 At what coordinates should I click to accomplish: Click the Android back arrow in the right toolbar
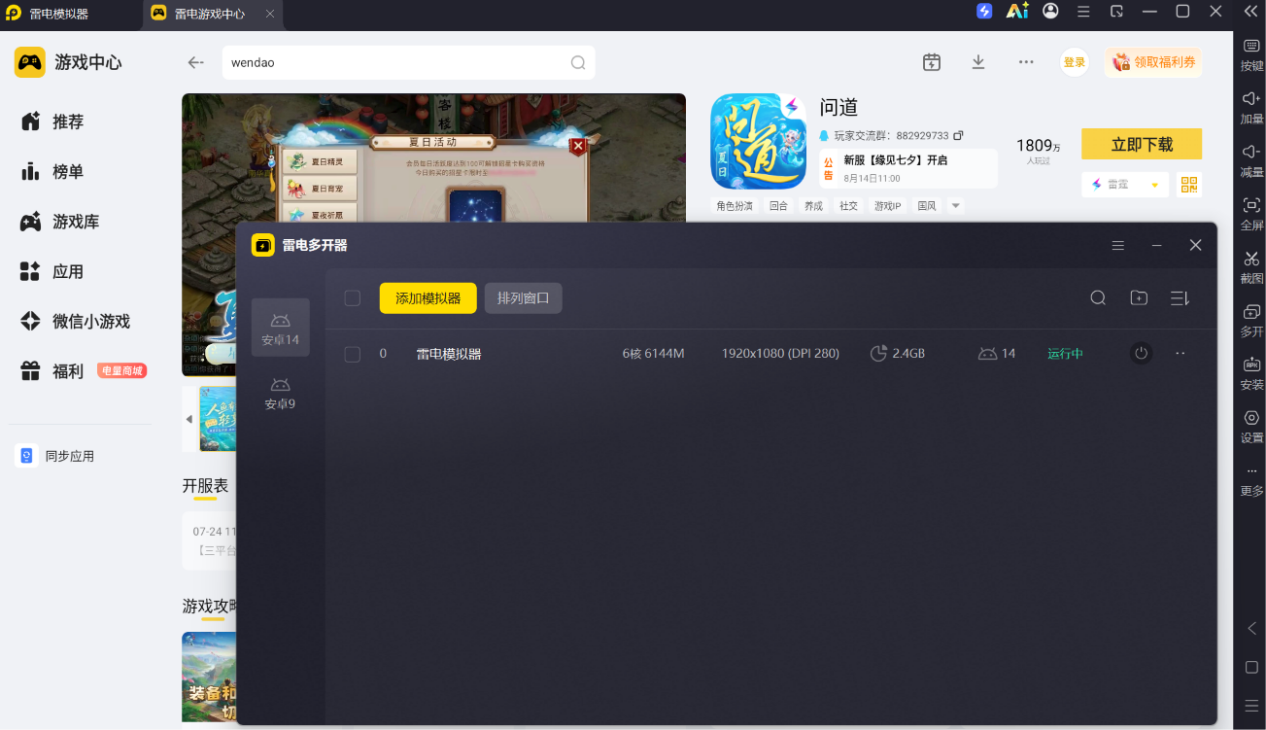click(x=1251, y=628)
